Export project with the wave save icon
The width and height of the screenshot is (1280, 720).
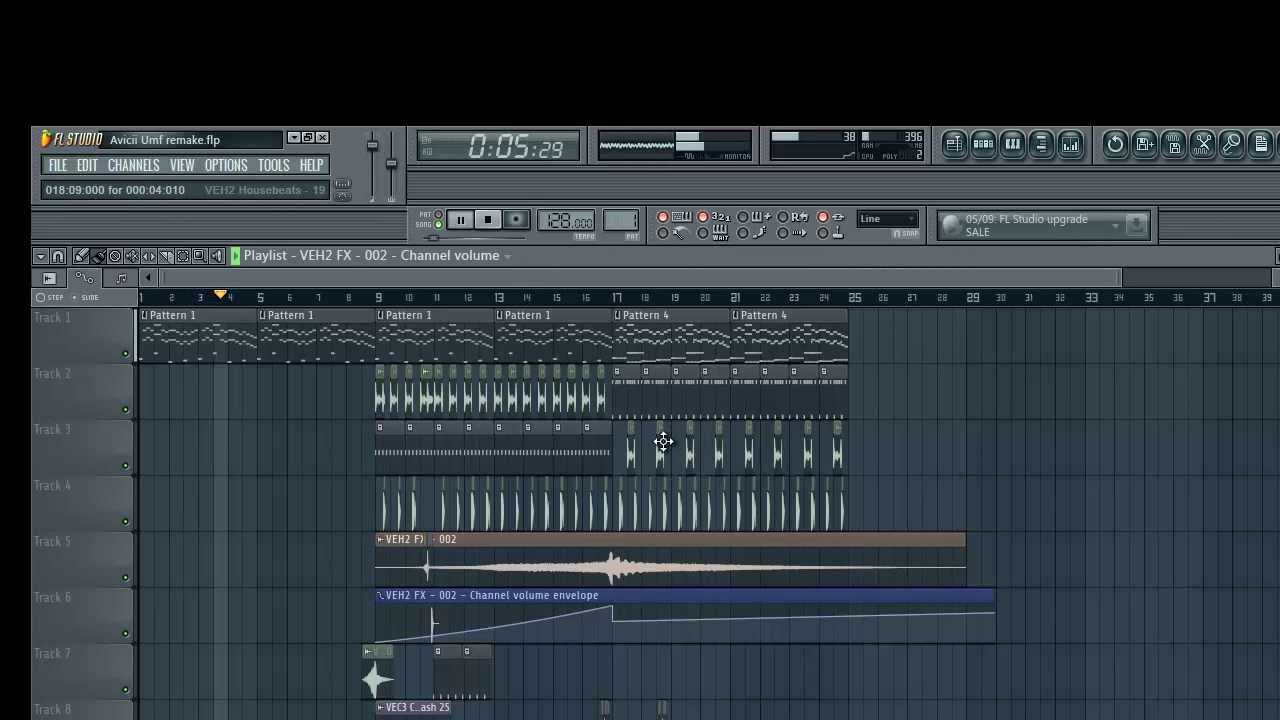pyautogui.click(x=1174, y=144)
